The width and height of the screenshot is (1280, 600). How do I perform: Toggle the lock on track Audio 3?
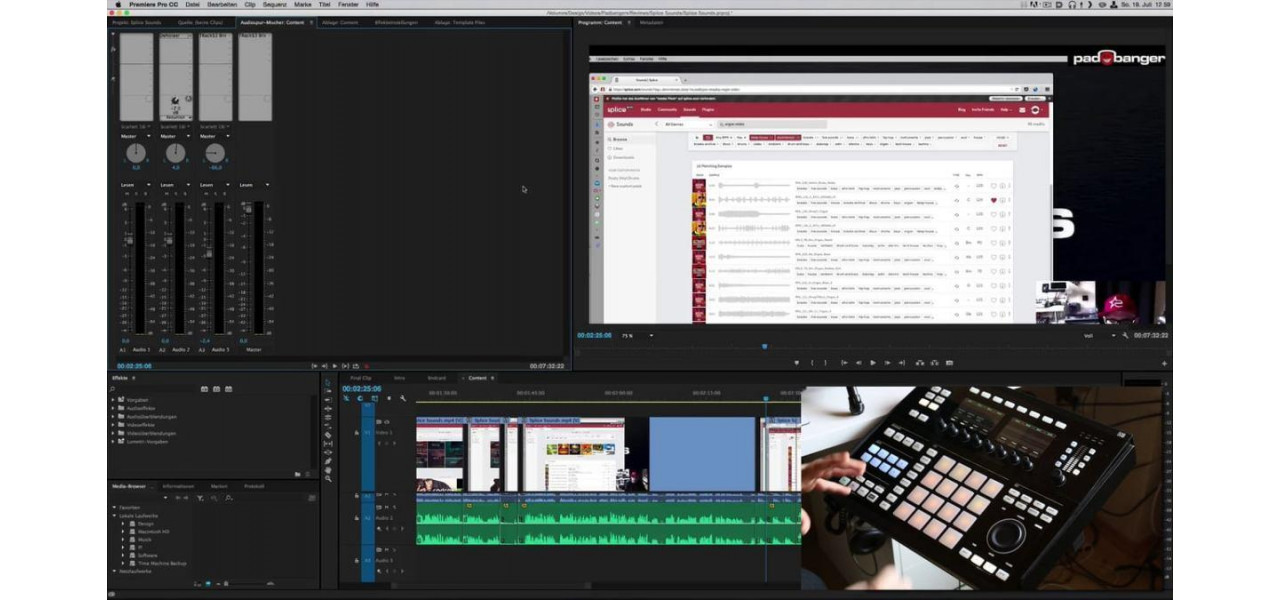[x=357, y=561]
